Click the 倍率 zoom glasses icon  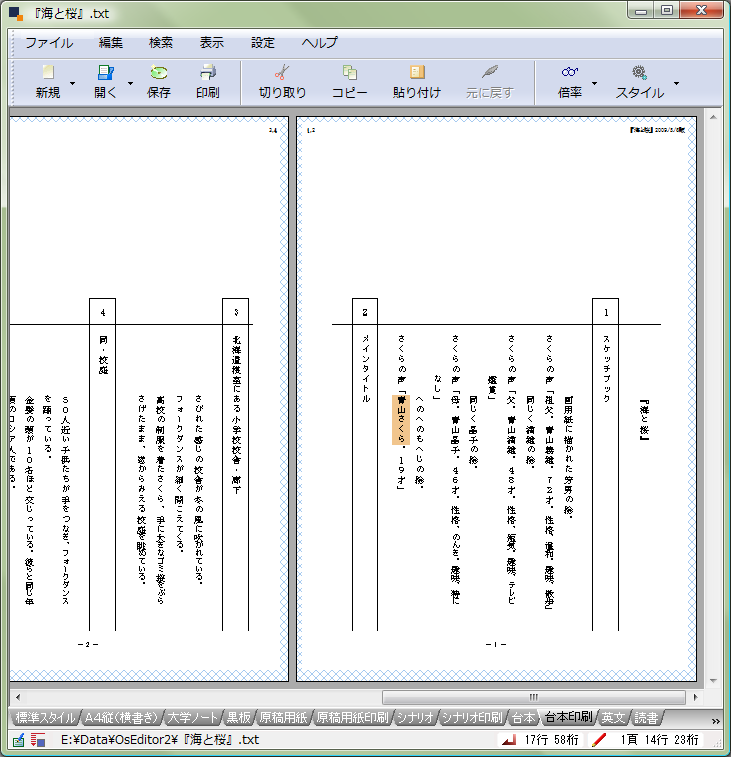click(x=570, y=72)
